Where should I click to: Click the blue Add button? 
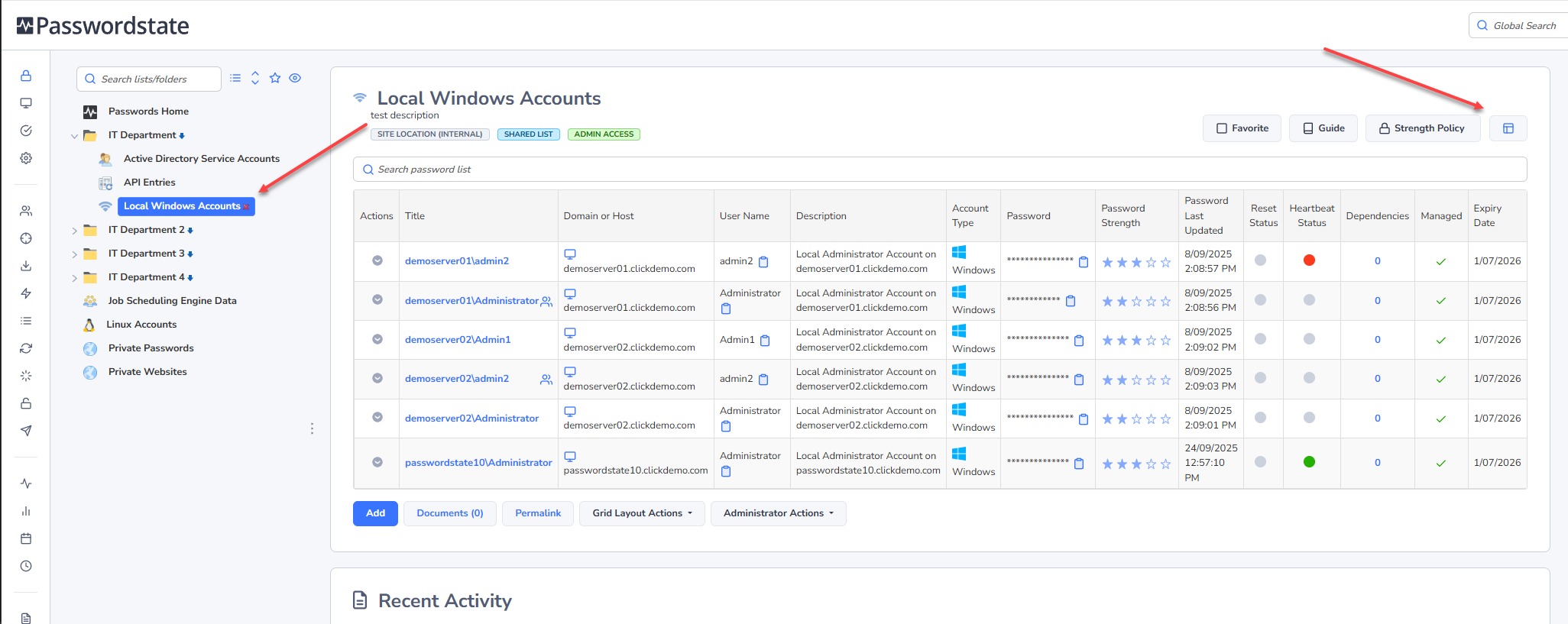[375, 513]
